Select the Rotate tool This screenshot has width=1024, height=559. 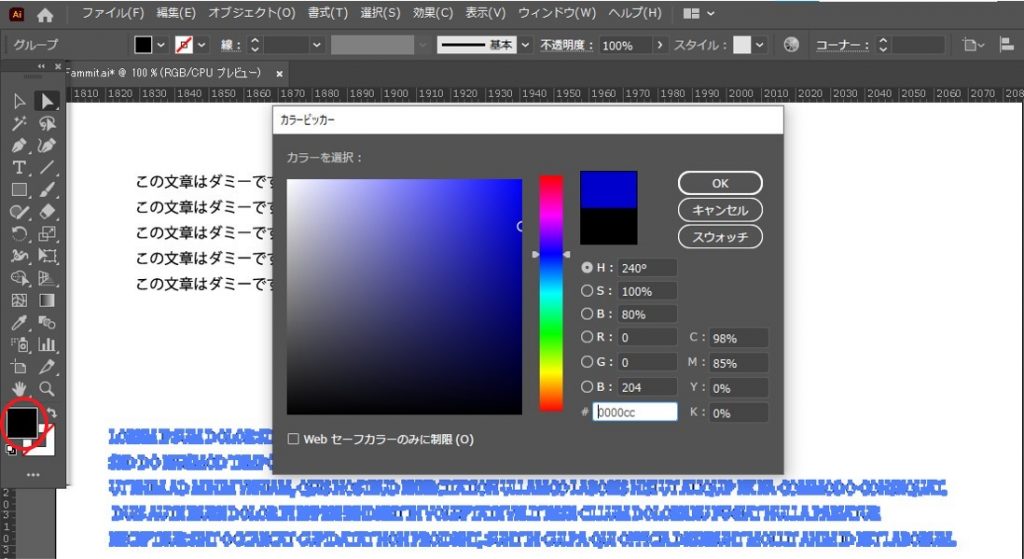click(19, 234)
